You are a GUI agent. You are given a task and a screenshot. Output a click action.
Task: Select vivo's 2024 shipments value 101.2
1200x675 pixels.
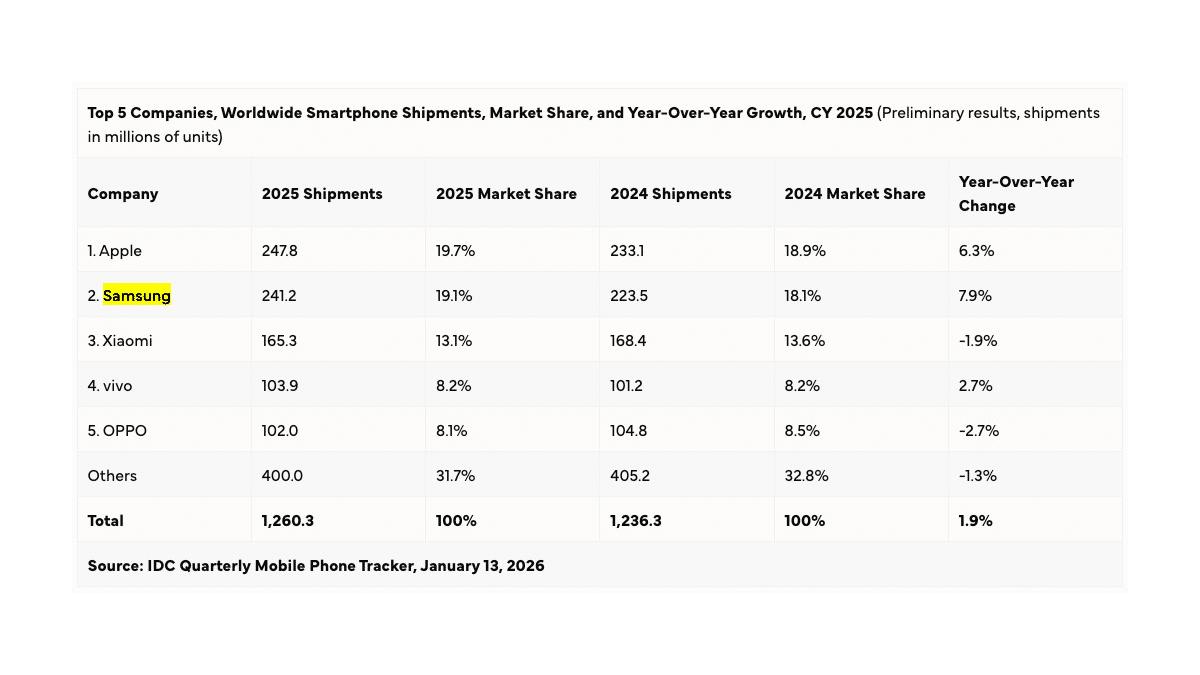pos(628,386)
